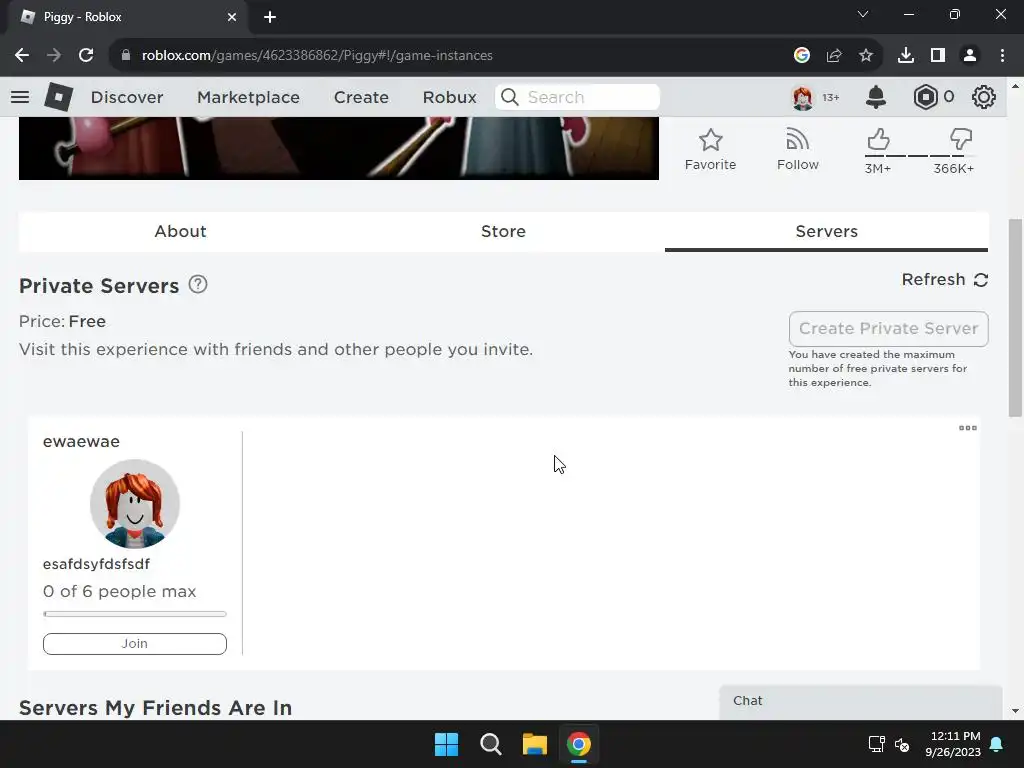Give Piggy a thumbs down

(x=961, y=139)
